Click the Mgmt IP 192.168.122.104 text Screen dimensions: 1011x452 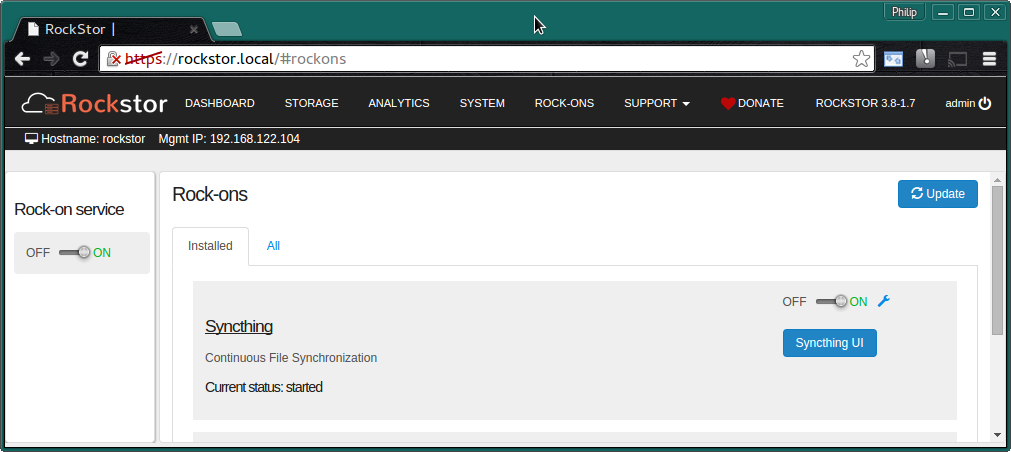tap(229, 139)
